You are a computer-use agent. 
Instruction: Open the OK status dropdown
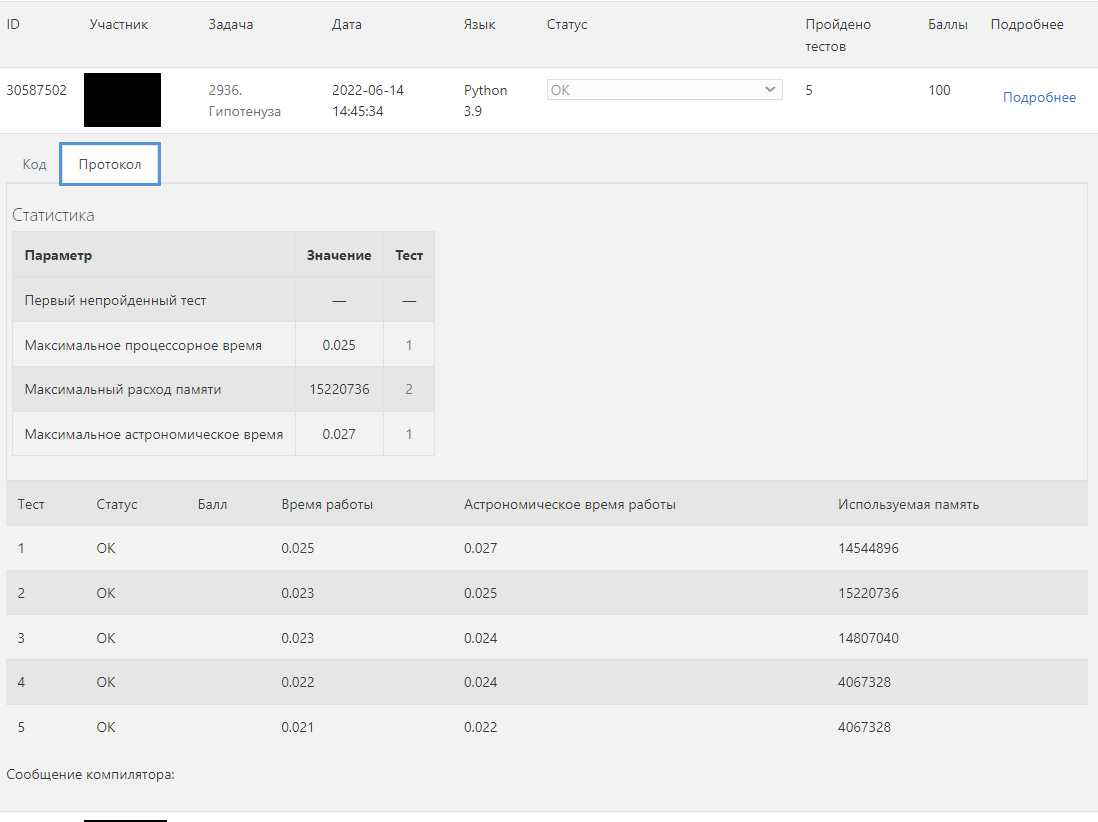pos(664,90)
